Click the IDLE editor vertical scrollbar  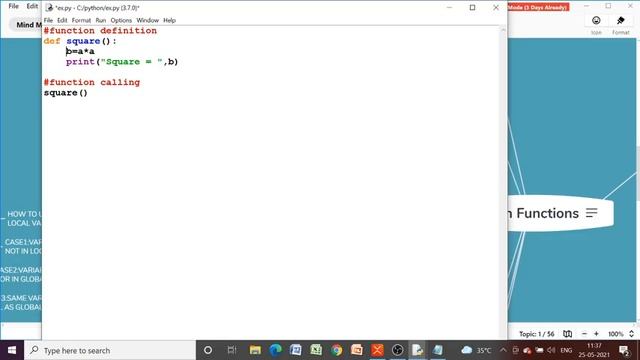[503, 182]
